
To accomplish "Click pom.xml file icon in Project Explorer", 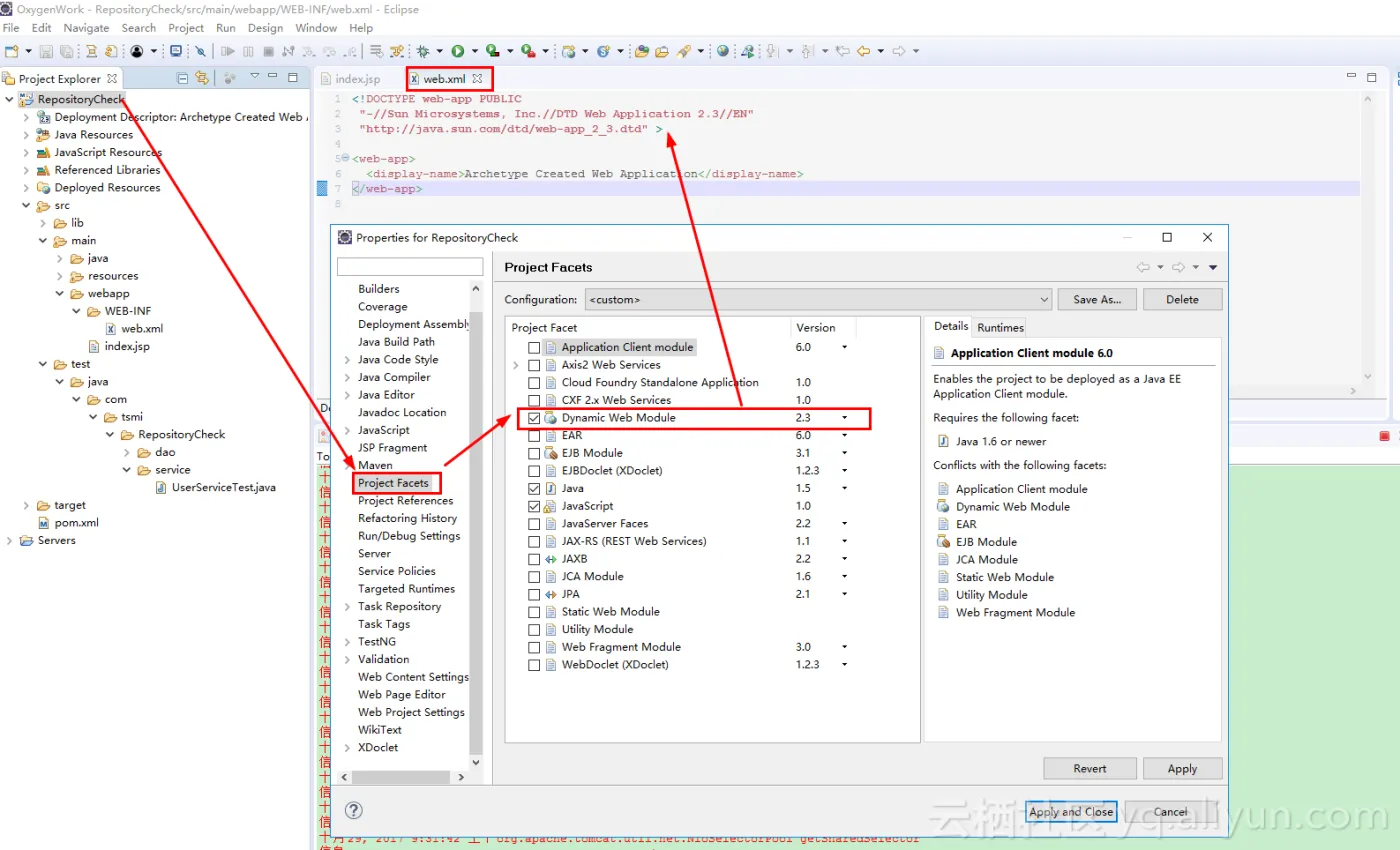I will click(x=44, y=523).
